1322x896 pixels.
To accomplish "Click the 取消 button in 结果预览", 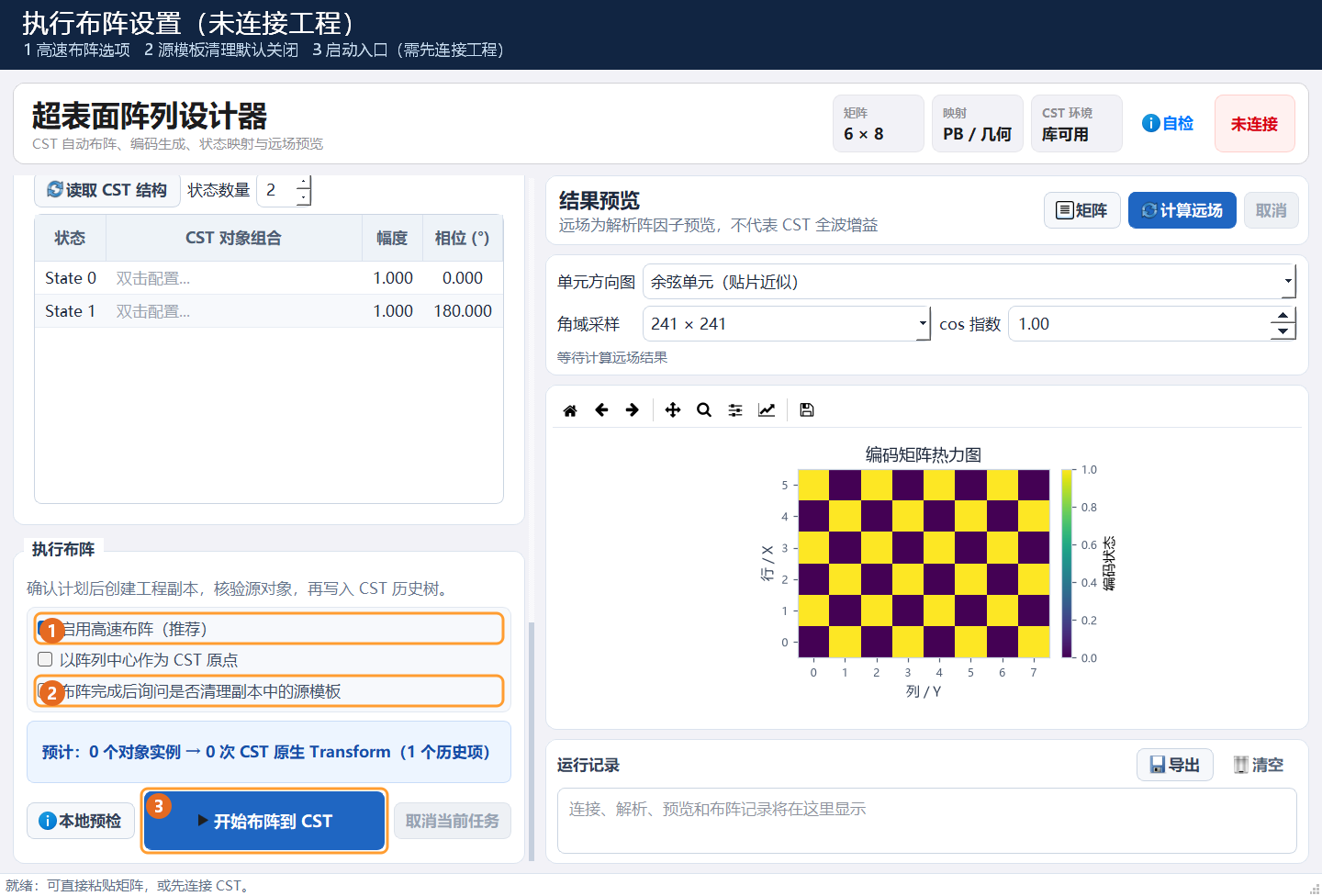I will (1272, 210).
